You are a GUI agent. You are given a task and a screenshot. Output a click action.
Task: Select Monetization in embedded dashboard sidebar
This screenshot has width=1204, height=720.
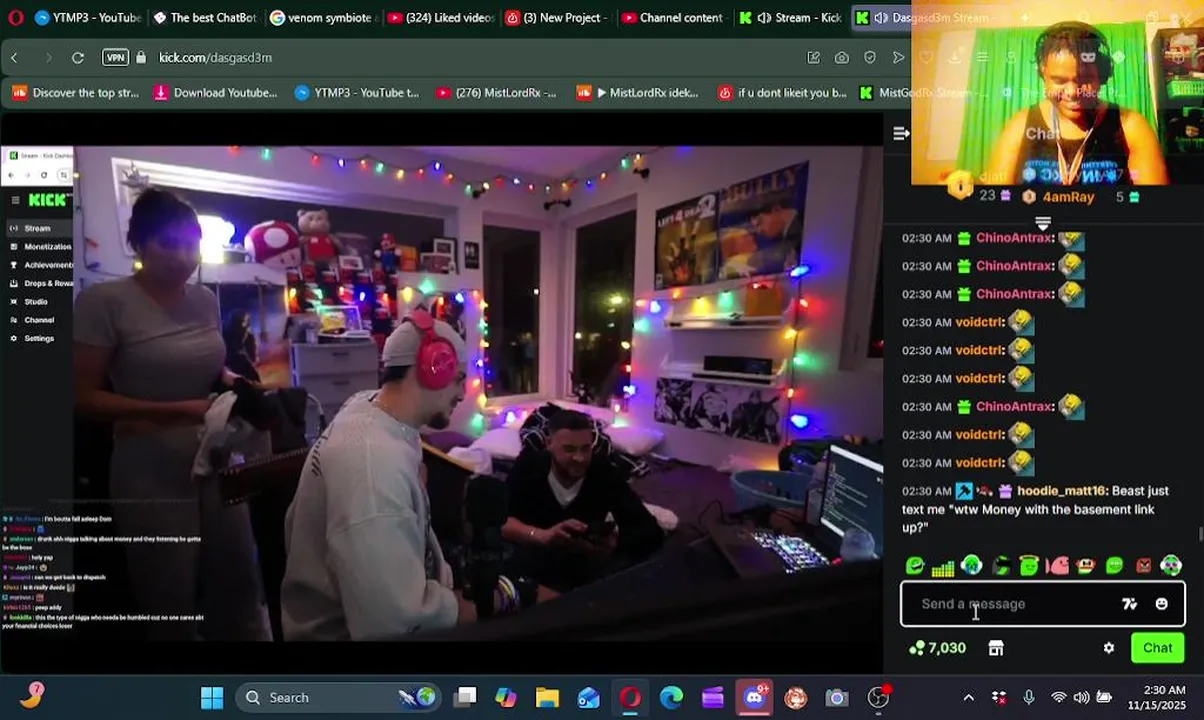coord(40,247)
